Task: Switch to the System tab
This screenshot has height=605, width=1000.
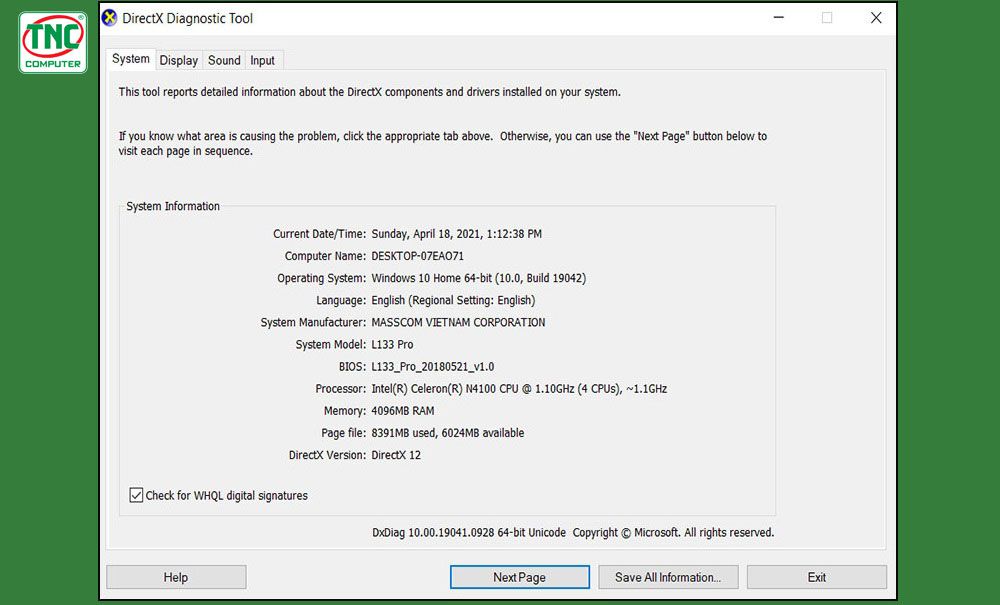Action: pos(131,59)
